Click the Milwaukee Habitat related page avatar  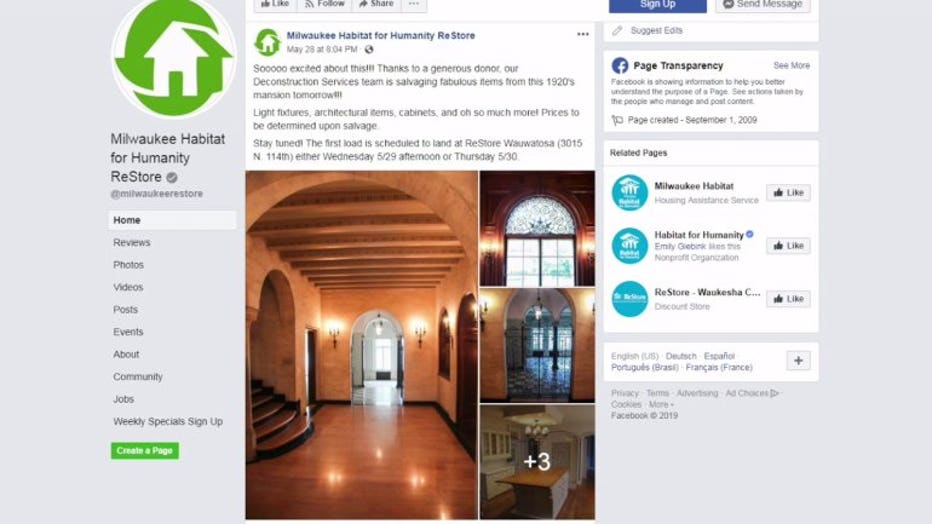coord(629,192)
